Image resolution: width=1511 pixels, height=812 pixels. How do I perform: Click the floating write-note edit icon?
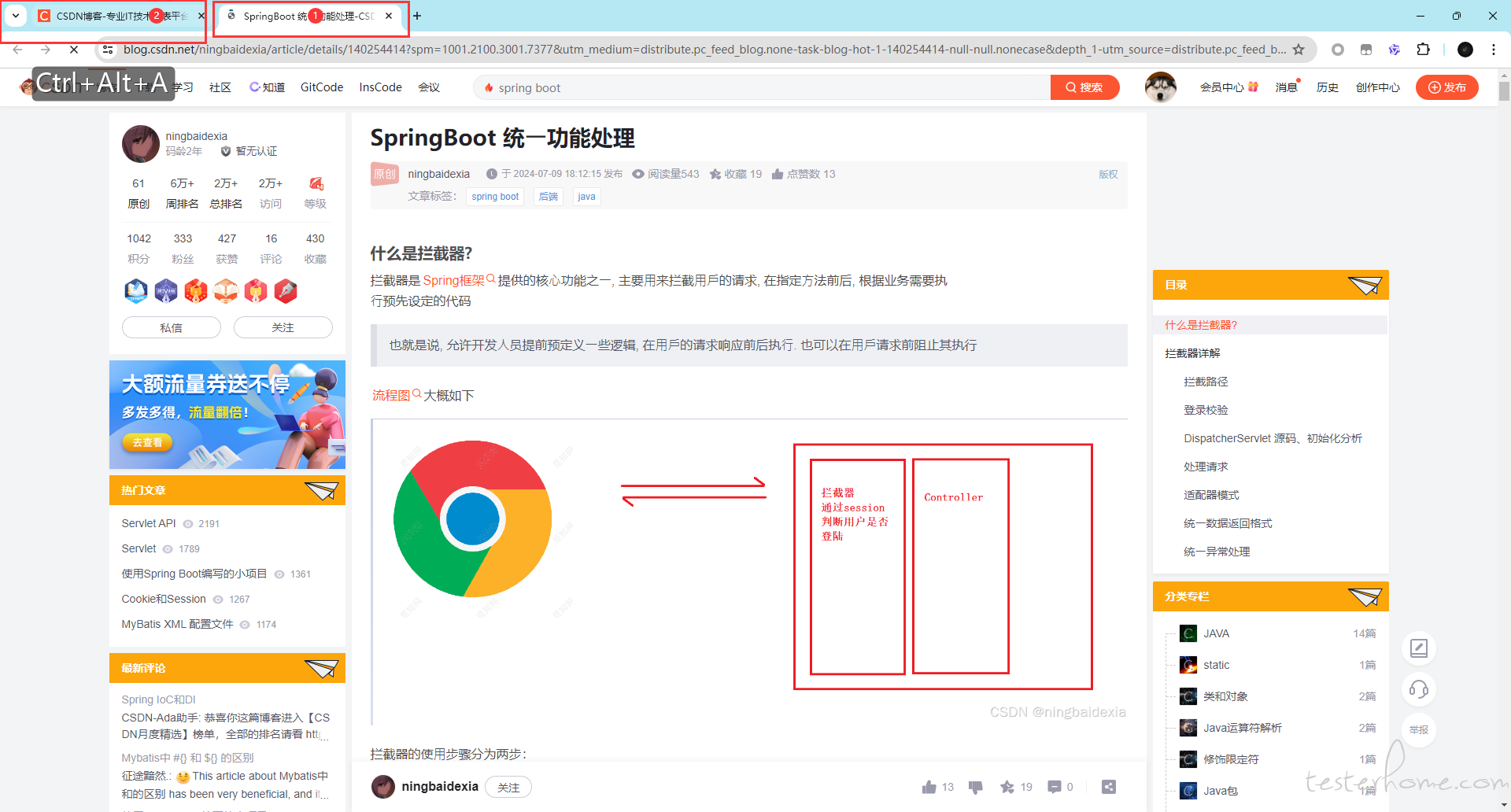click(1419, 648)
